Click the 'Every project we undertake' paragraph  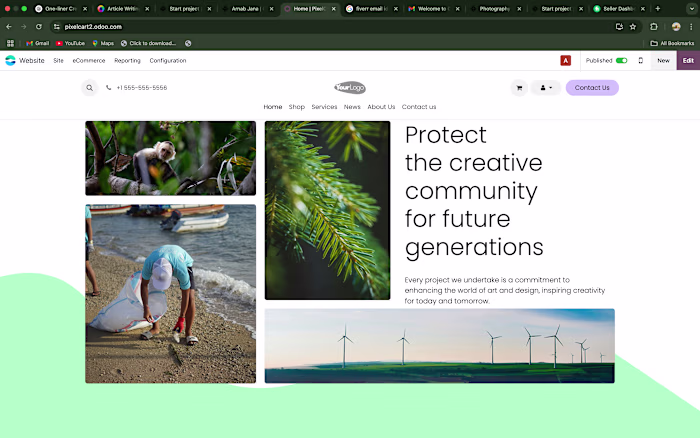coord(504,290)
